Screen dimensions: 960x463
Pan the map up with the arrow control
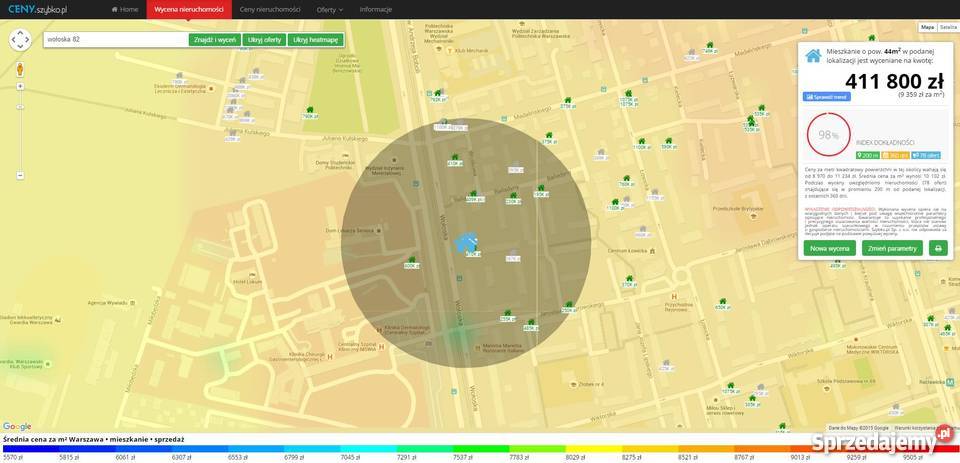20,32
